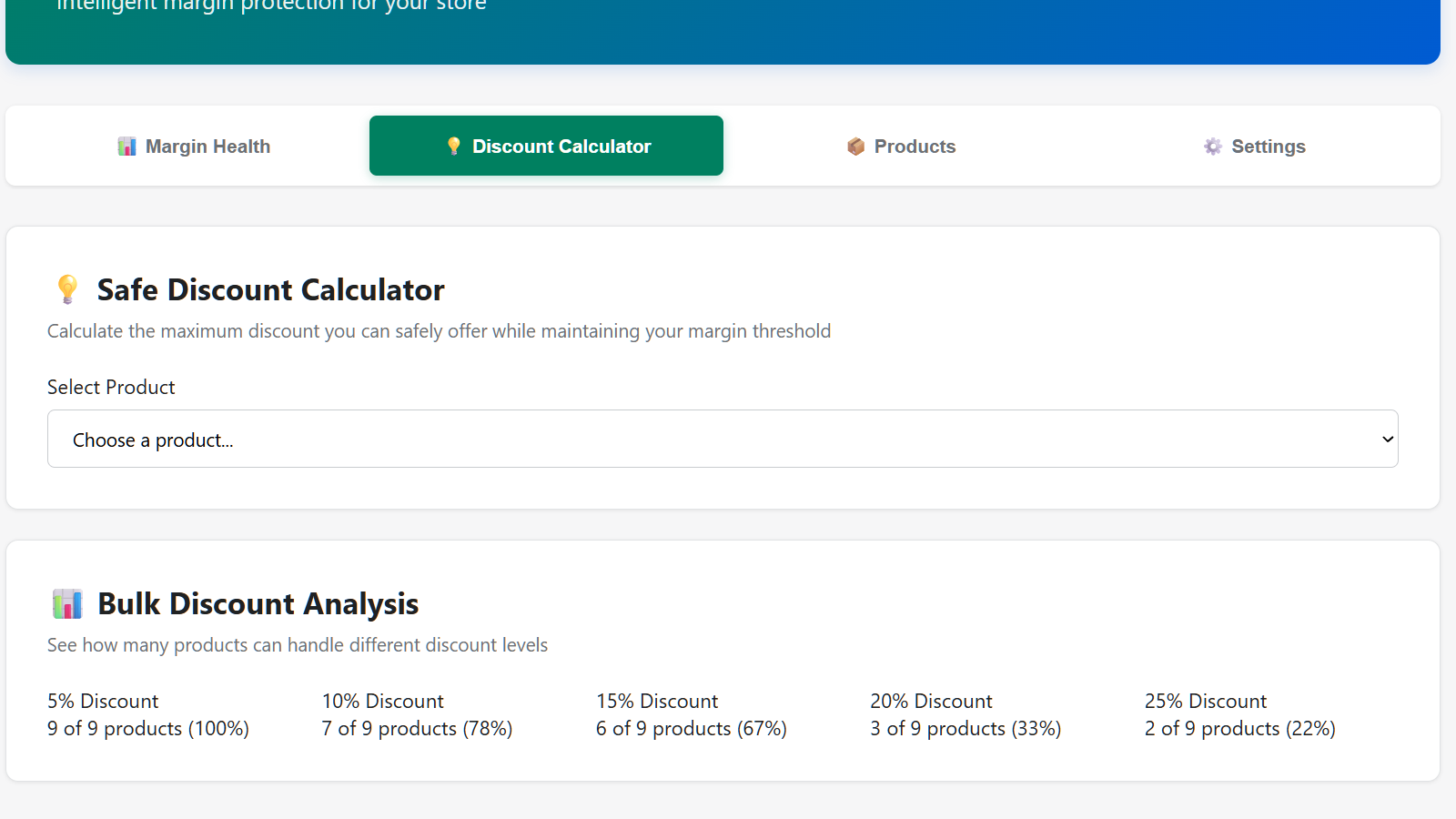
Task: Click the Safe Discount Calculator heading
Action: (270, 289)
